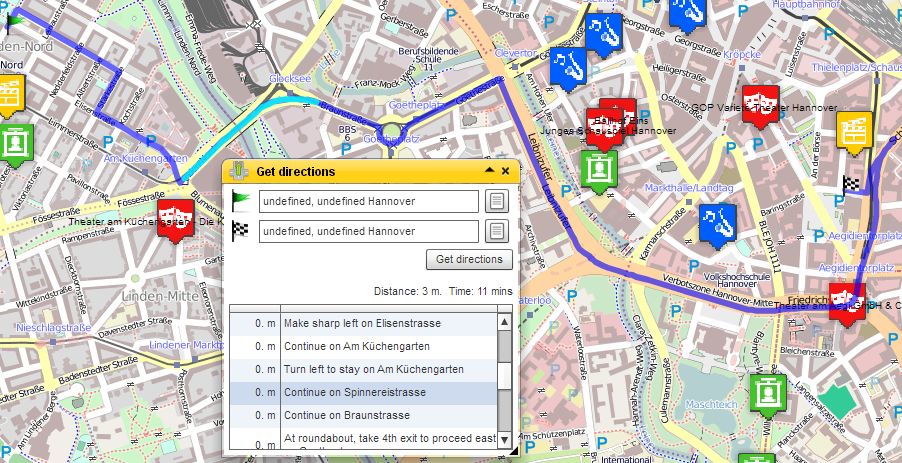Click the green start flag marker on map
The width and height of the screenshot is (902, 463).
click(x=15, y=22)
